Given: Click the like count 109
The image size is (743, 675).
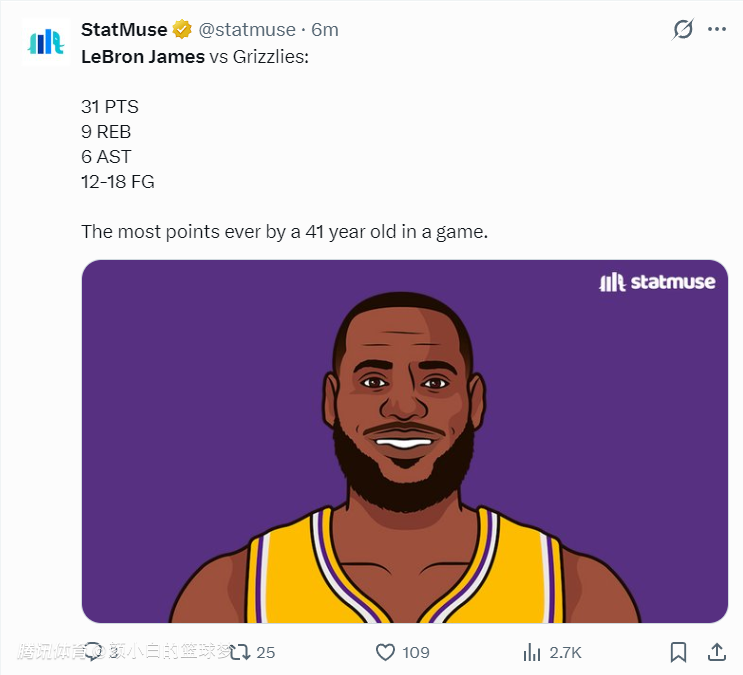Looking at the screenshot, I should point(416,652).
